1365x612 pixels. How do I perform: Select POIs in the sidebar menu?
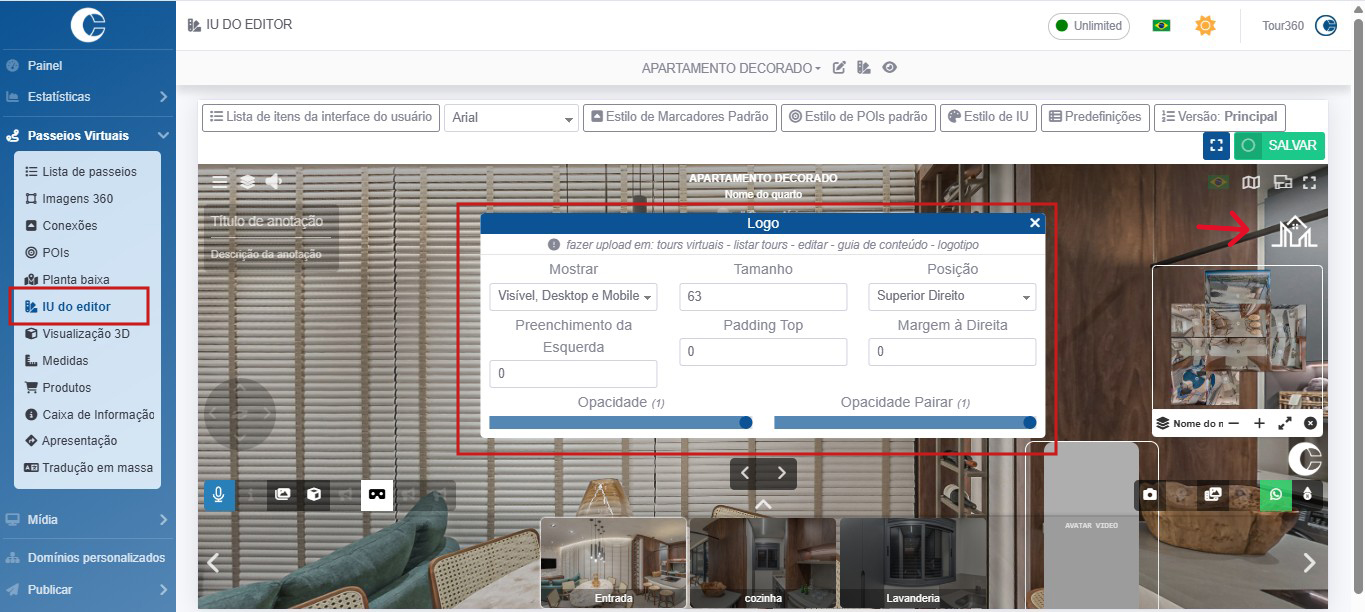click(55, 253)
